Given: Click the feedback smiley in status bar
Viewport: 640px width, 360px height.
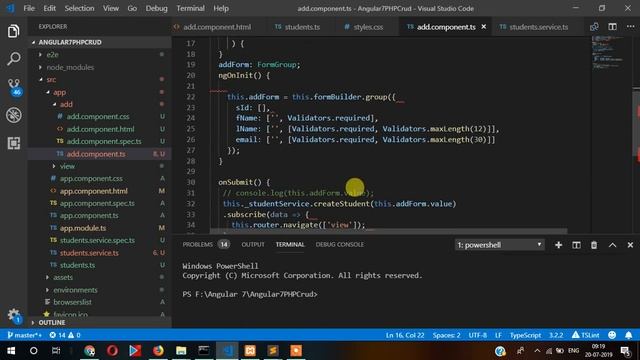Looking at the screenshot, I should click(x=612, y=335).
